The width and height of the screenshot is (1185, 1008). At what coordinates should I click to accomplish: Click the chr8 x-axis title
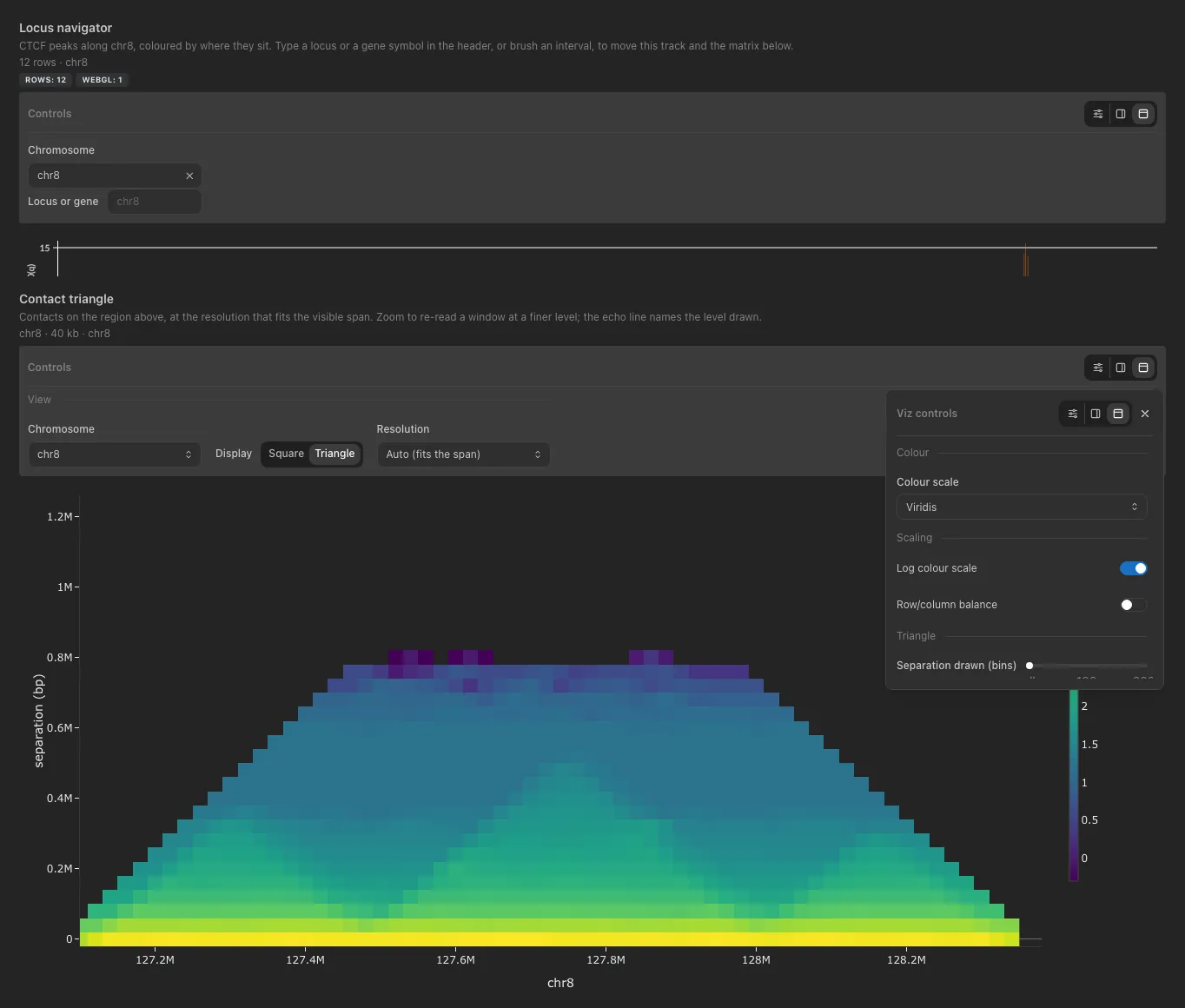(x=560, y=983)
